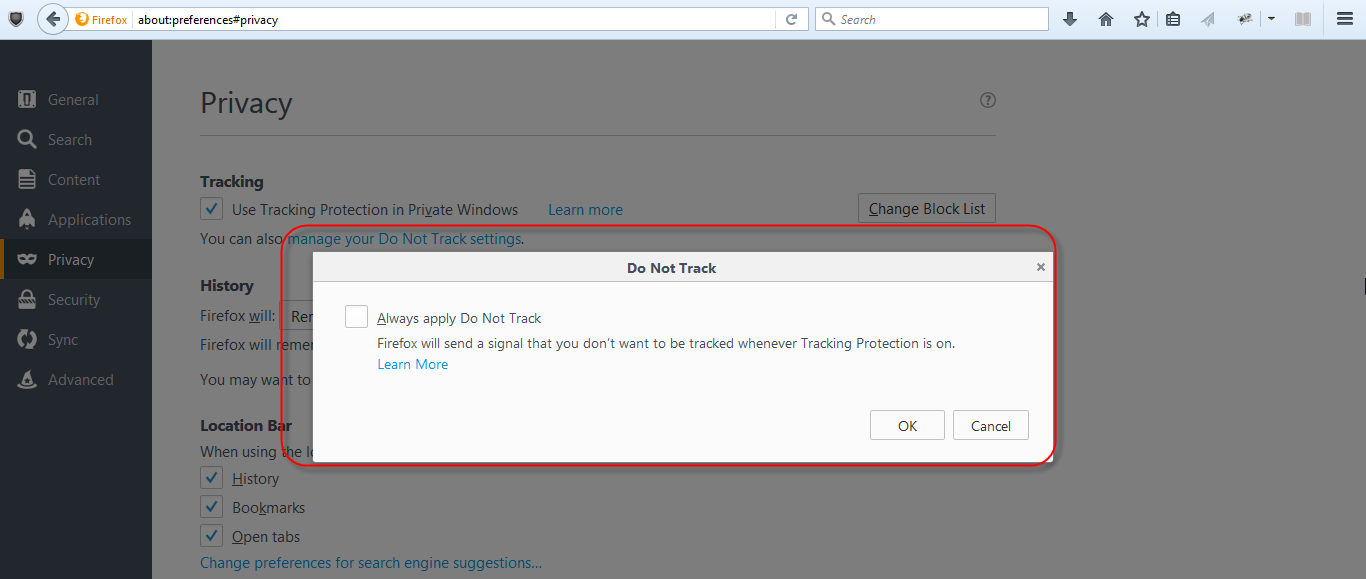Open the extension dropdown arrow in toolbar
1366x579 pixels.
1271,18
